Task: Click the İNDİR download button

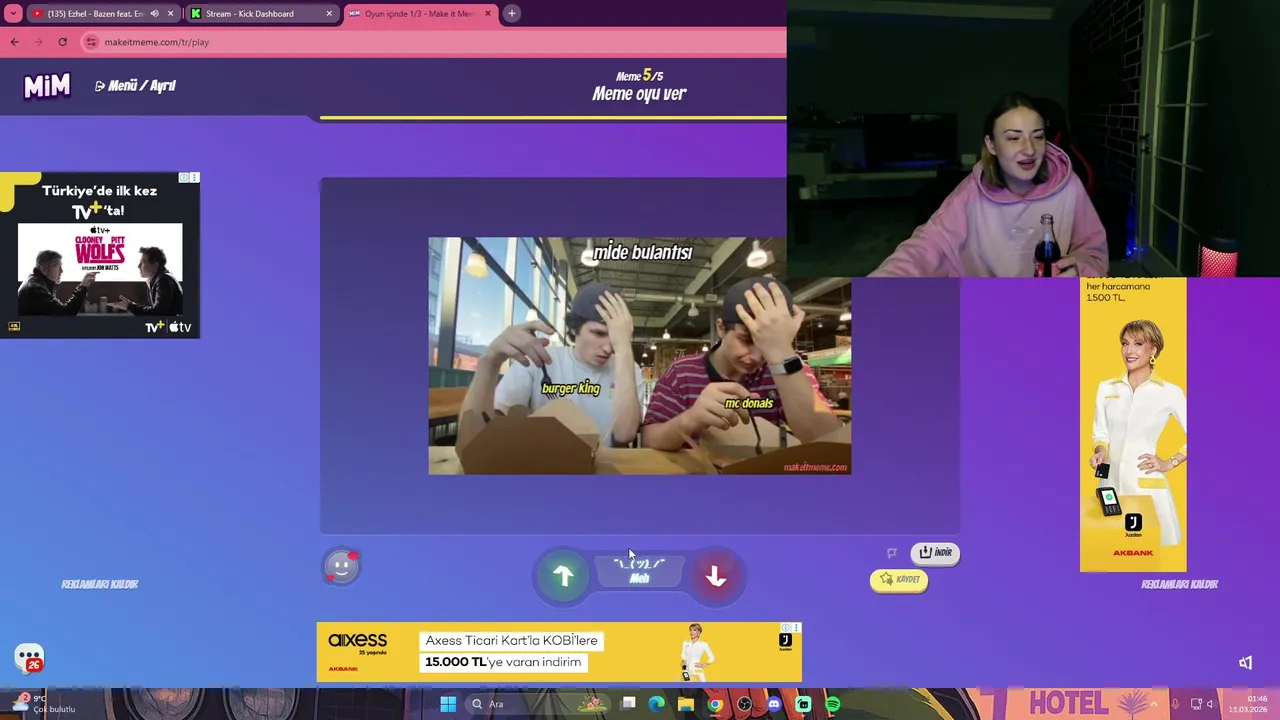Action: pos(935,552)
